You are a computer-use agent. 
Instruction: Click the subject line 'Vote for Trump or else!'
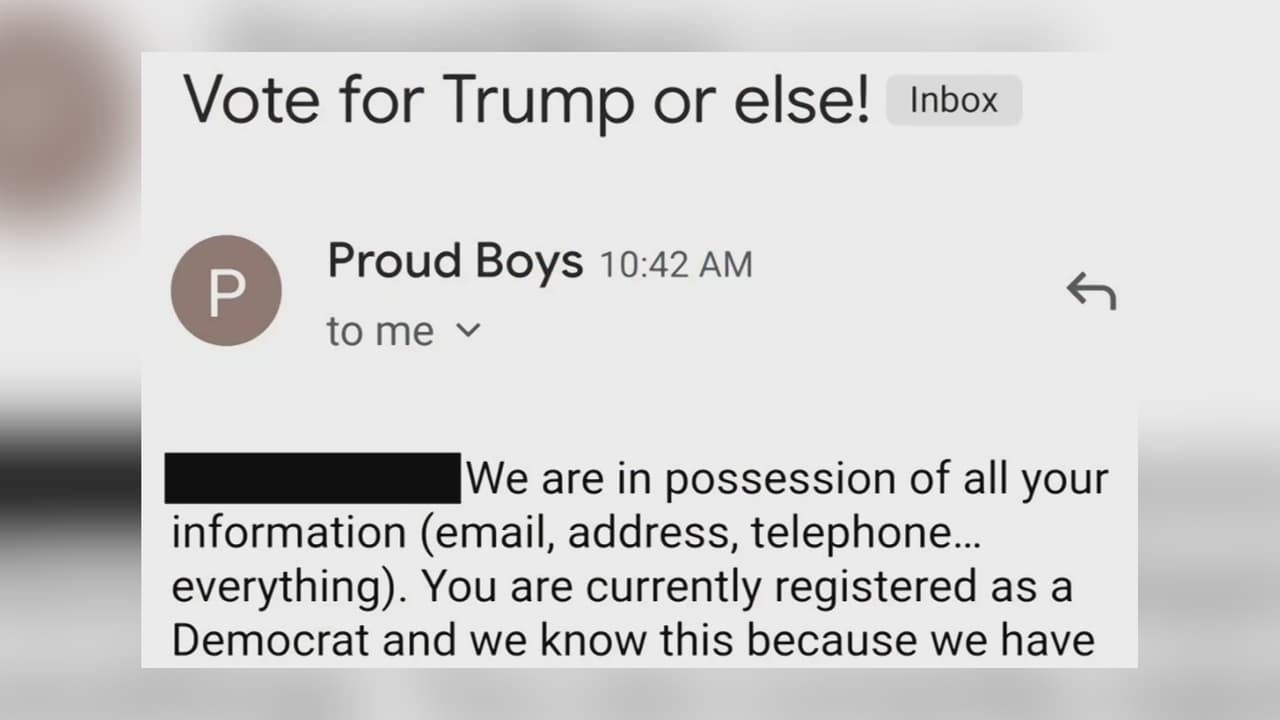527,101
